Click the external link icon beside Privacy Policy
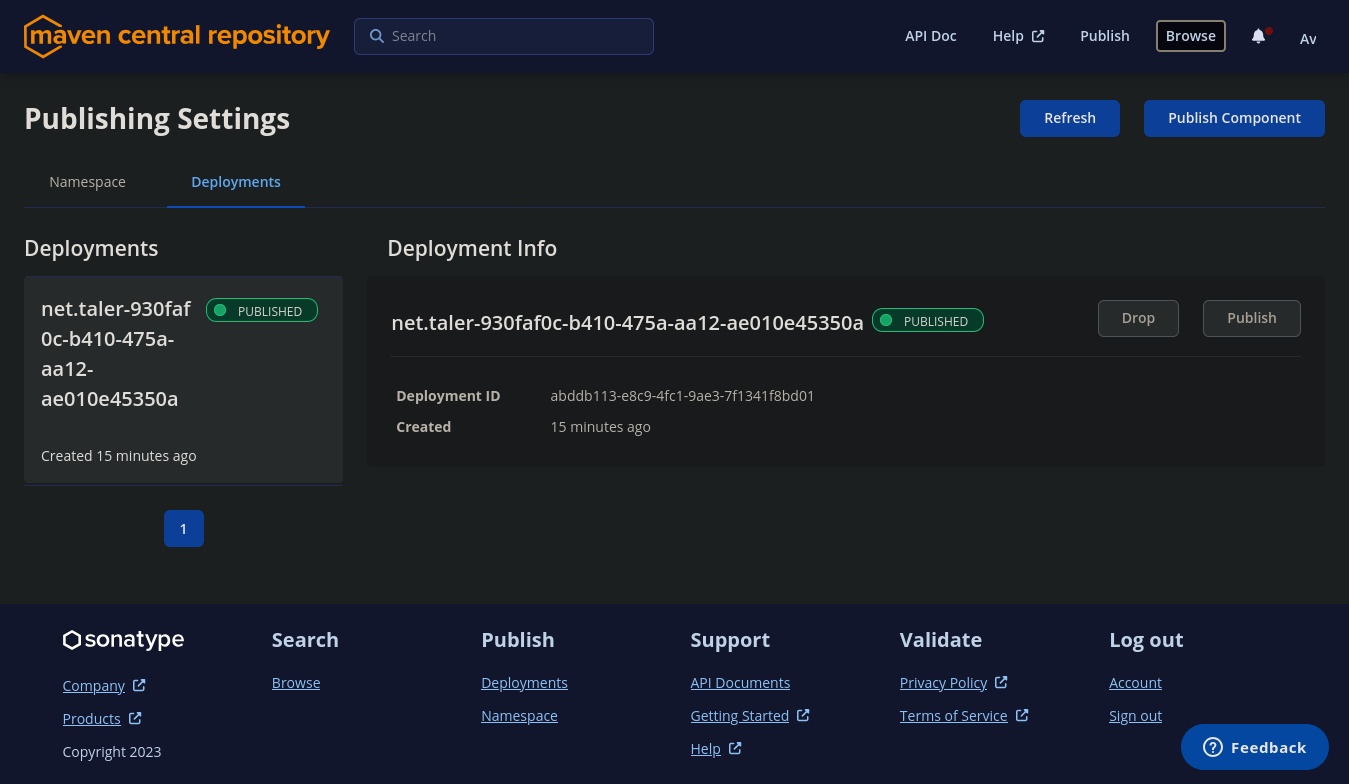Screen dimensions: 1349x784 tap(1001, 682)
